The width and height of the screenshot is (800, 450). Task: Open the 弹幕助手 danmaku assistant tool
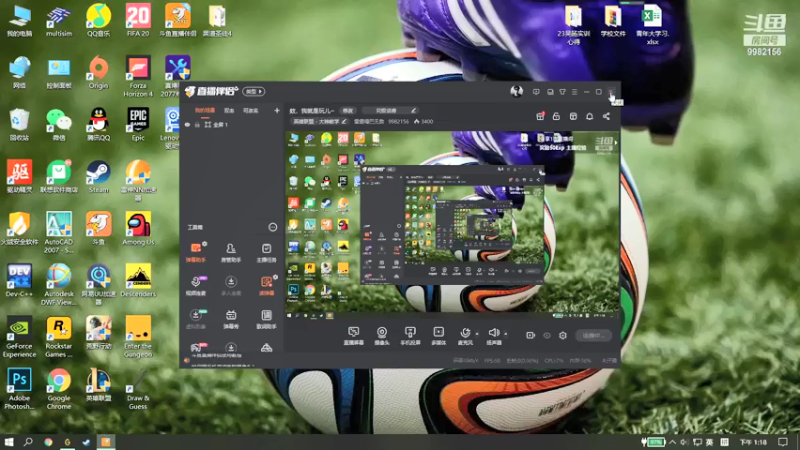[x=195, y=253]
